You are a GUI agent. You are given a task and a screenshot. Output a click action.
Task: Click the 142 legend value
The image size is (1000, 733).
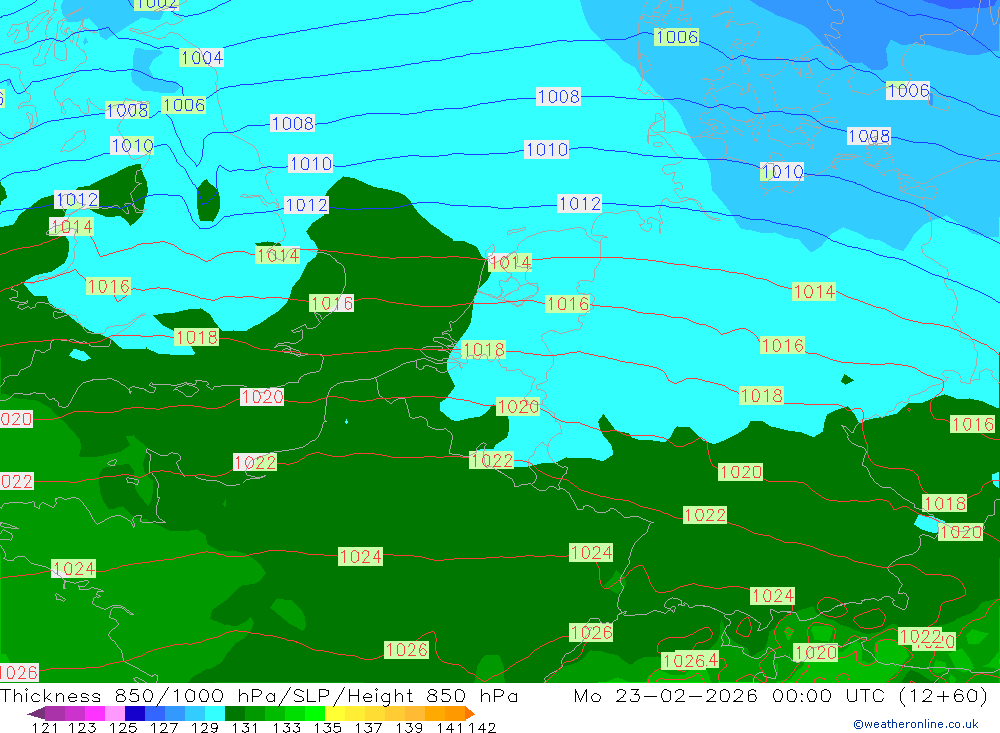pyautogui.click(x=482, y=728)
